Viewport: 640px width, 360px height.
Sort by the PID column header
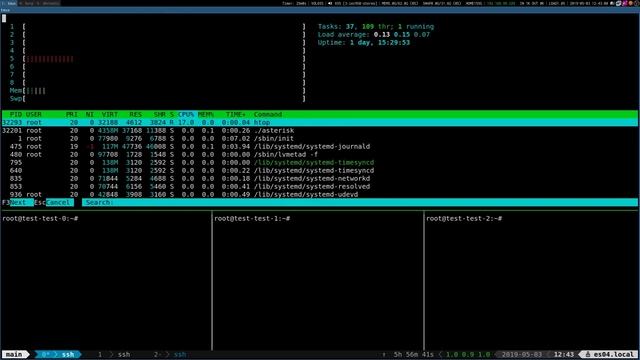pyautogui.click(x=16, y=114)
